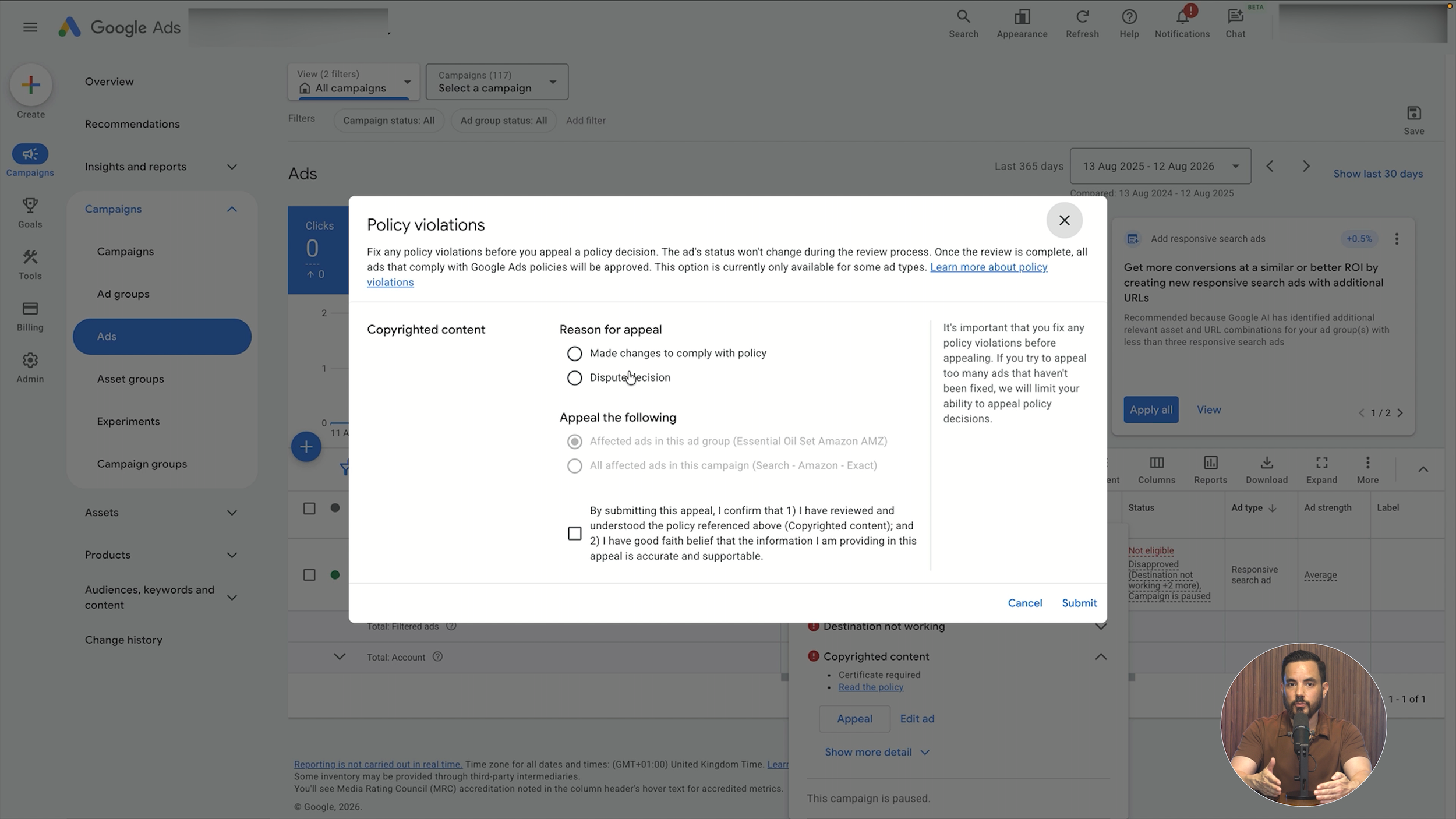Open Admin from the left rail
Viewport: 1456px width, 819px height.
coord(30,368)
